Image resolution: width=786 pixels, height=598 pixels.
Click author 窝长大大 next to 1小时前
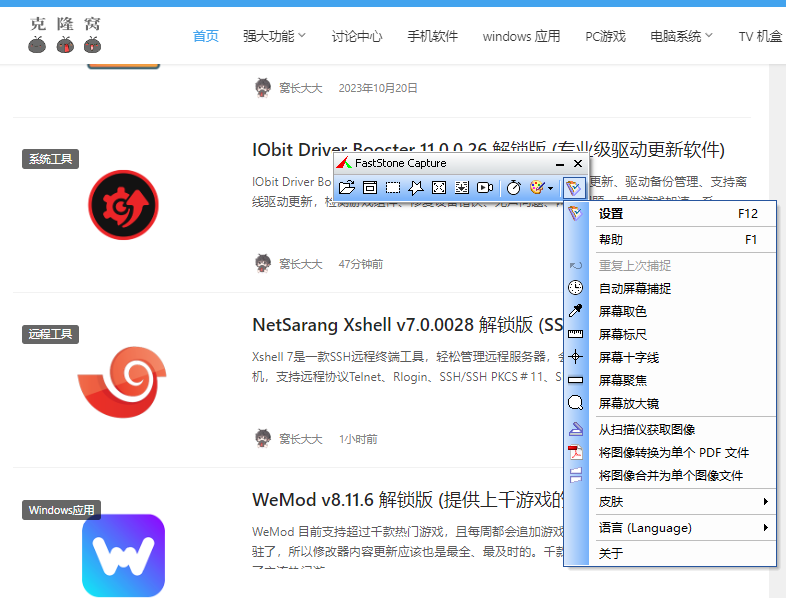(x=300, y=439)
